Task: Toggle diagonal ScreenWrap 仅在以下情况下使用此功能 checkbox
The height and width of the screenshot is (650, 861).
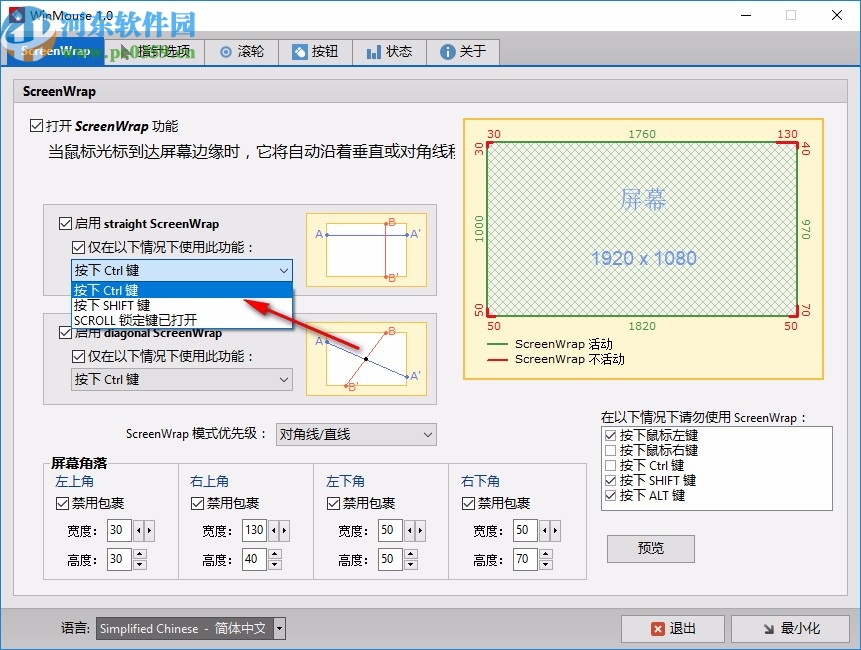Action: click(79, 357)
